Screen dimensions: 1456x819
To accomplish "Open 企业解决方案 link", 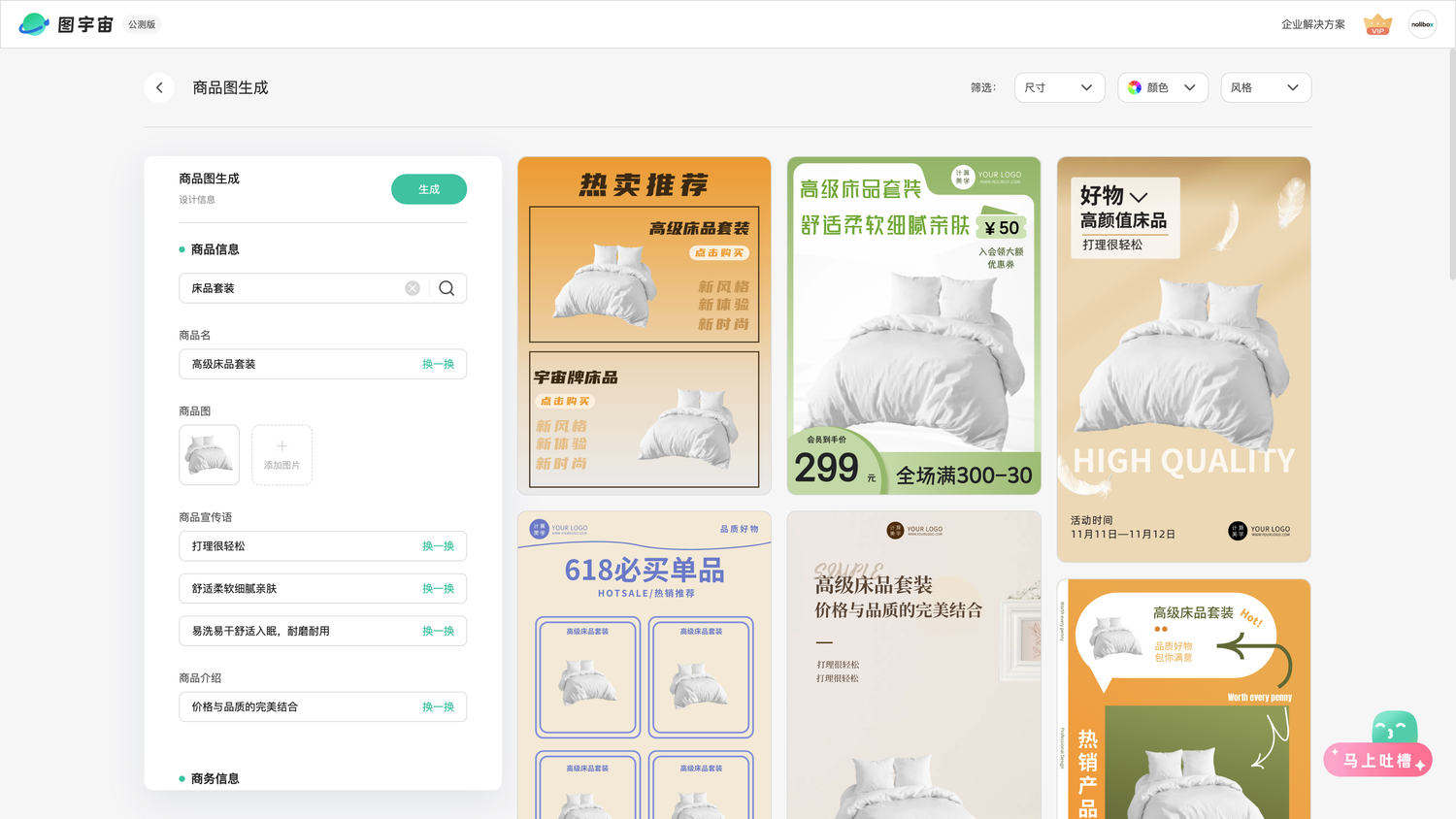I will pos(1312,24).
